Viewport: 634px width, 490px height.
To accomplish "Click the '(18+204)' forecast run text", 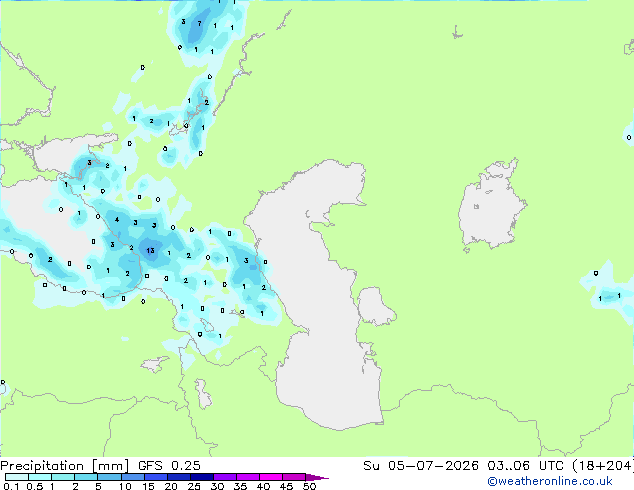I will tap(602, 466).
